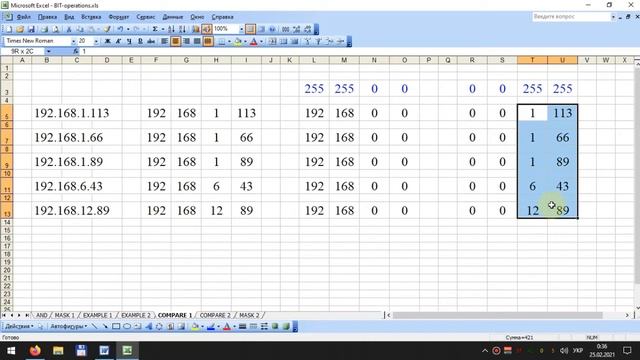Switch to the COMPARE 2 sheet tab
The image size is (640, 360).
[215, 316]
